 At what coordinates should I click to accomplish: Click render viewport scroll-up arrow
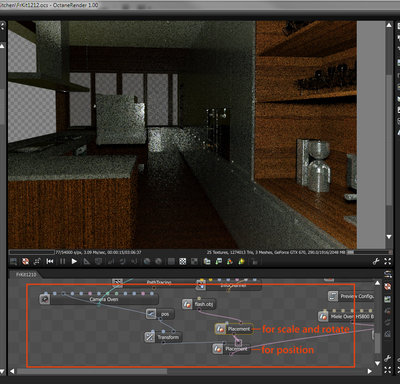point(389,25)
